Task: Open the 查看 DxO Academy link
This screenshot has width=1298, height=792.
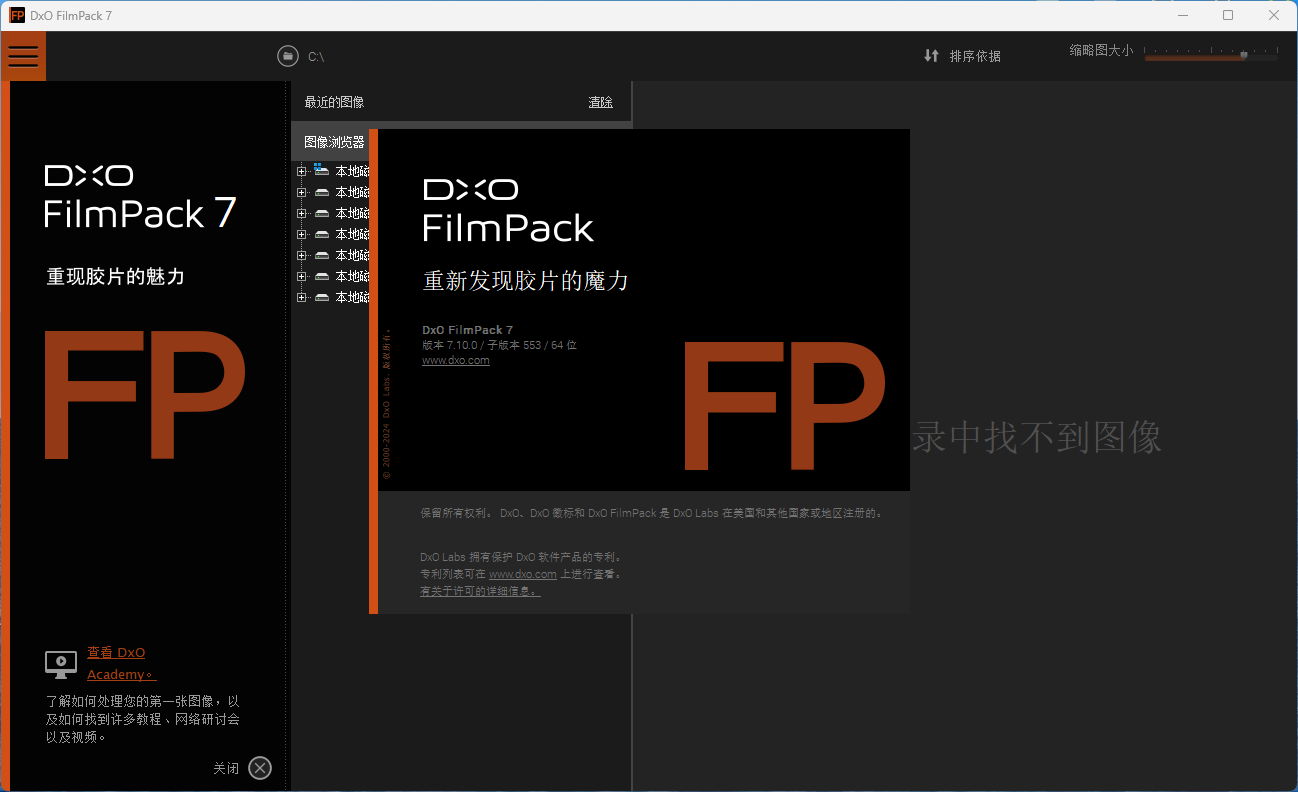Action: tap(121, 663)
